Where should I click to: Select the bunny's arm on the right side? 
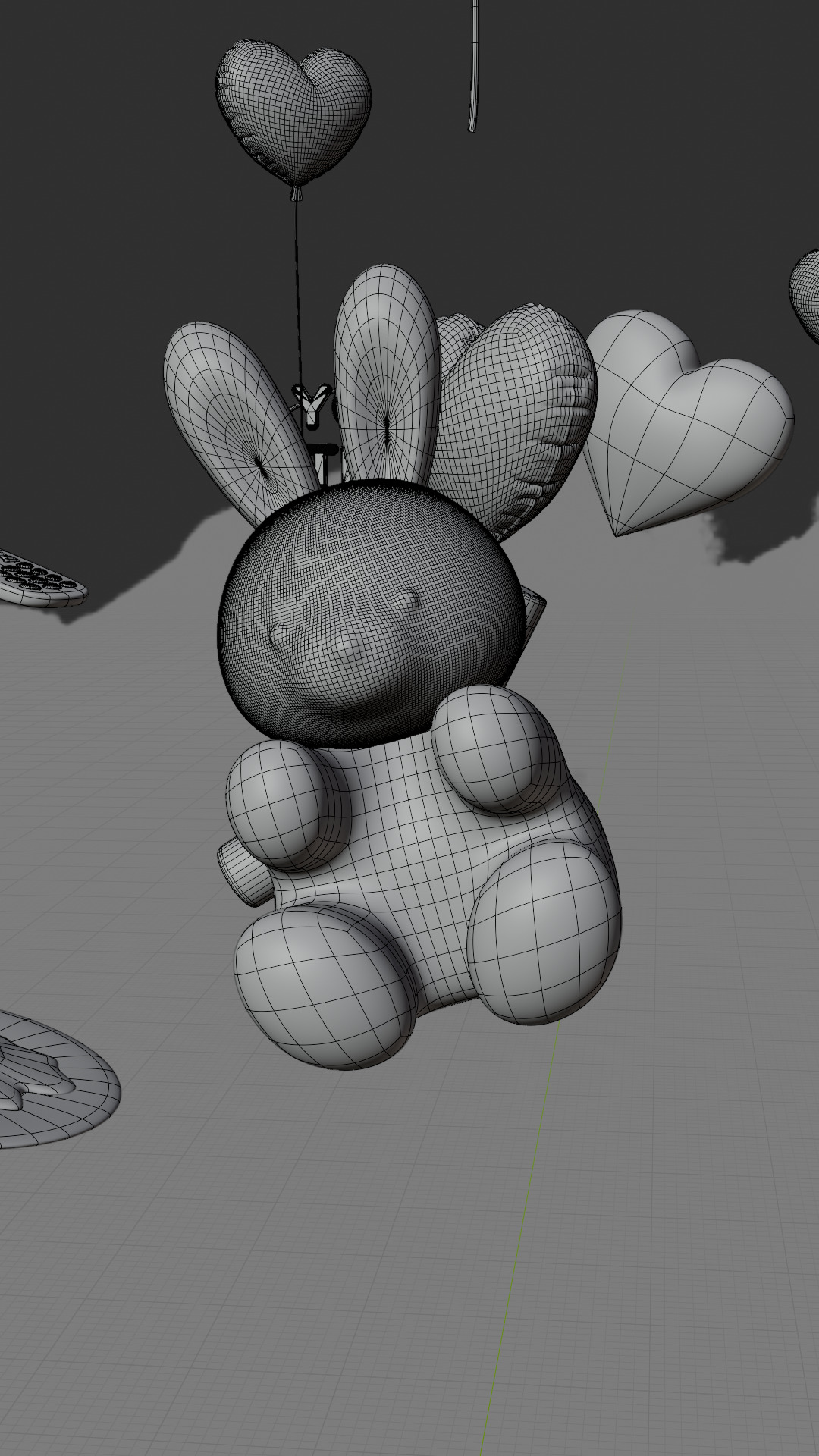tap(499, 748)
